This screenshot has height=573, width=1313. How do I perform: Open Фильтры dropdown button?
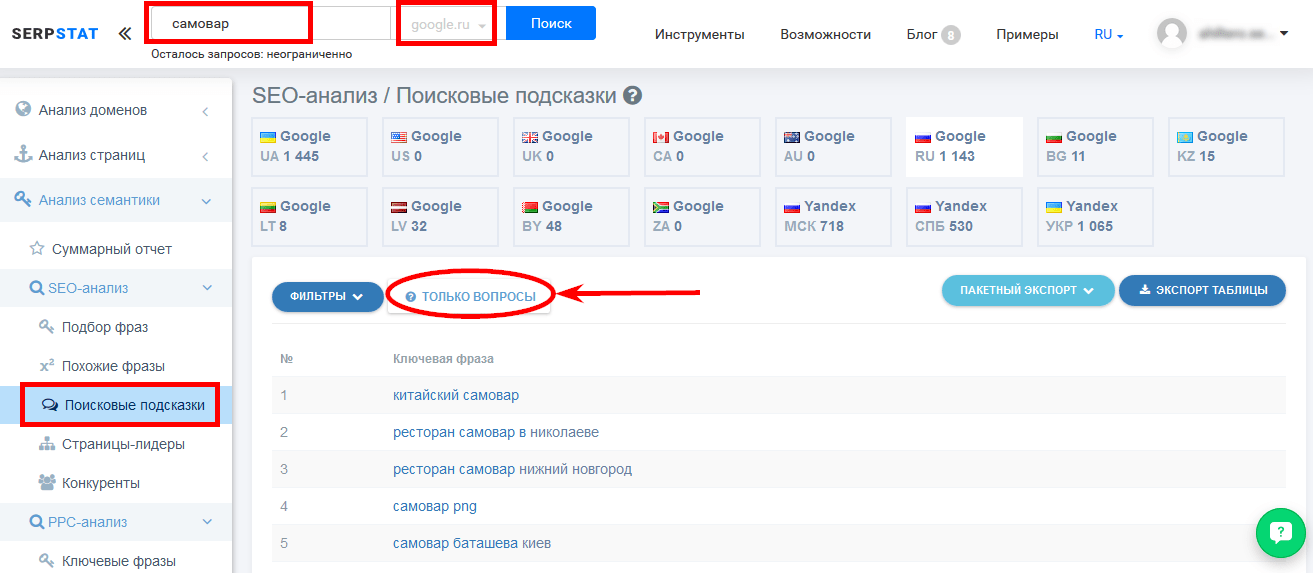pyautogui.click(x=327, y=296)
